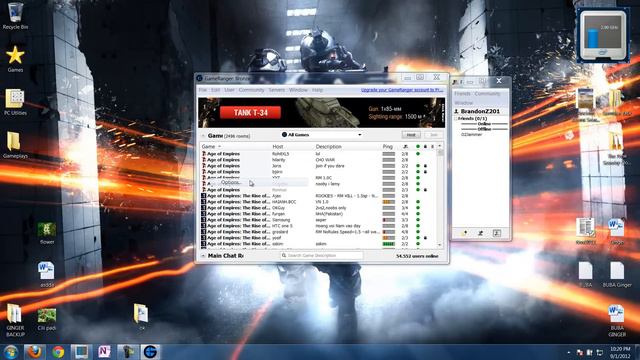This screenshot has width=640, height=360.
Task: Open the Community menu in friends window
Action: (x=487, y=94)
